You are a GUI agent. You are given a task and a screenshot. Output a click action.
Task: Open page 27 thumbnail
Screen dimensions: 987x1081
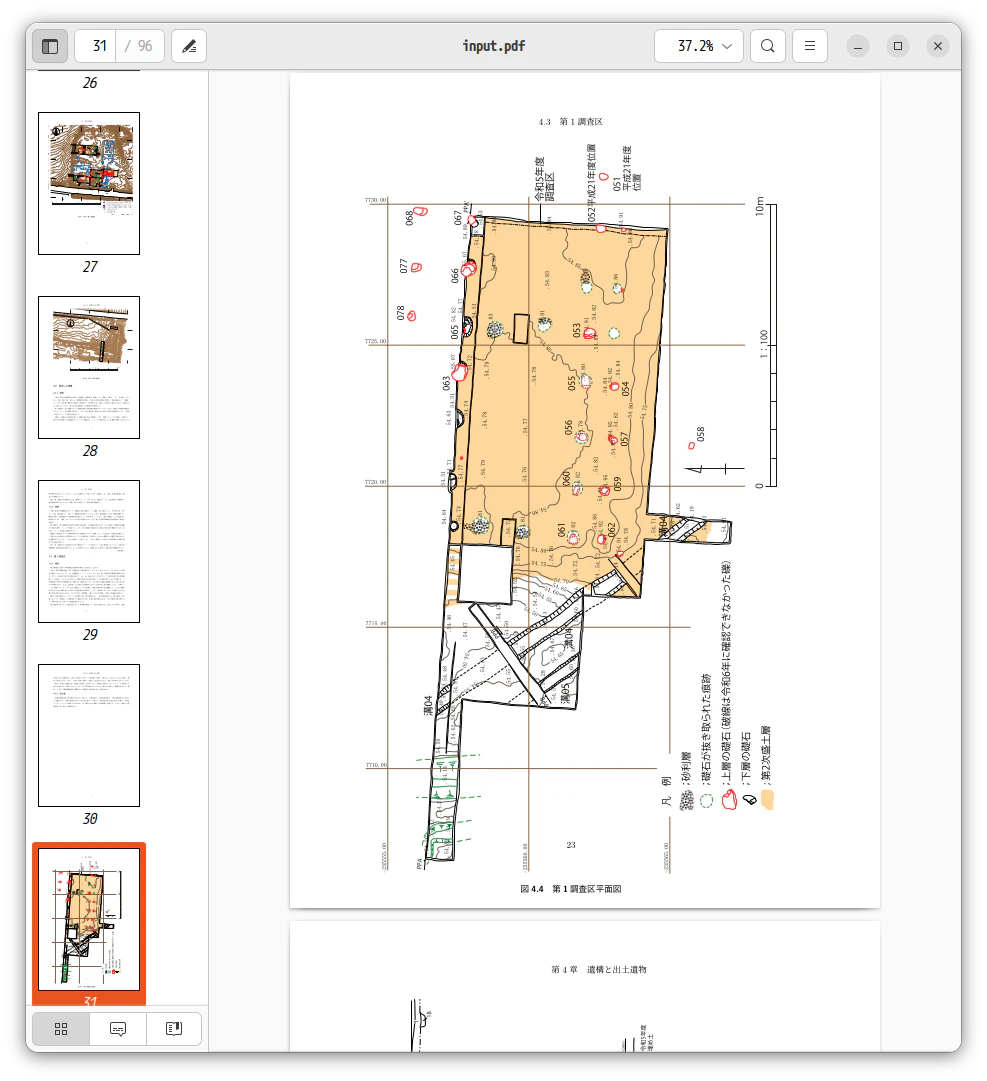[89, 183]
